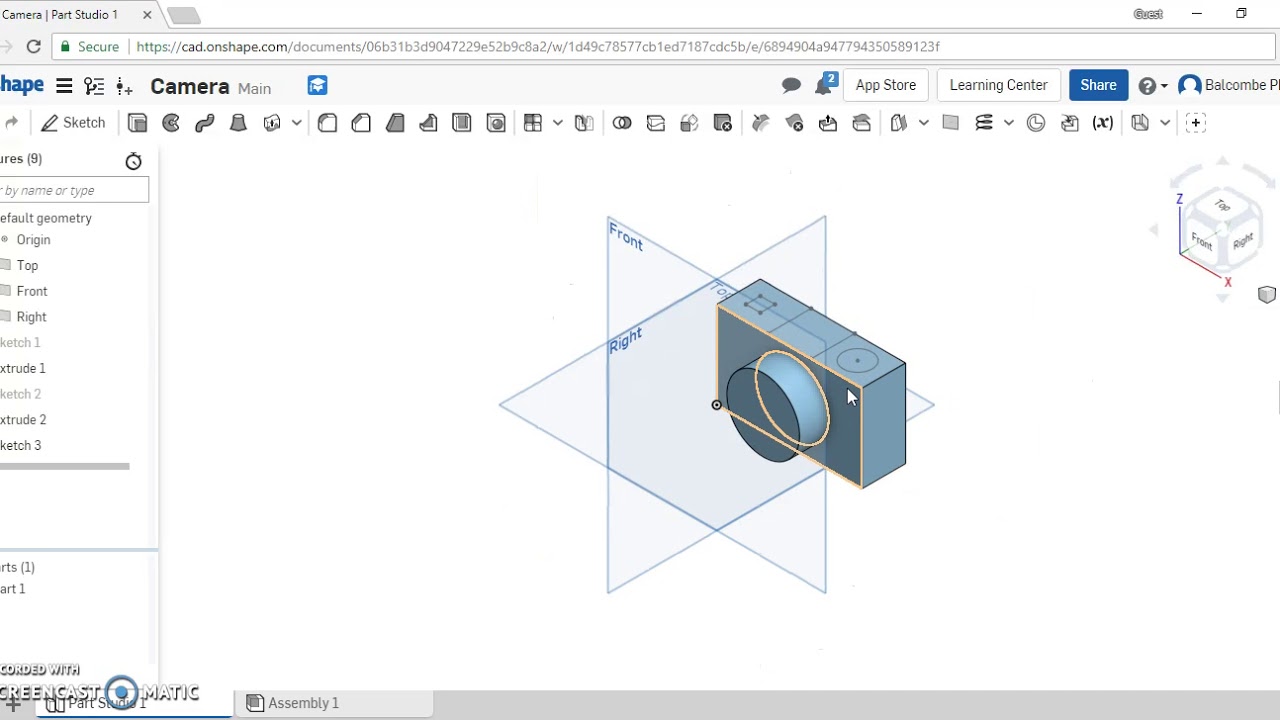Click the Redo arrow
Viewport: 1280px width, 720px height.
click(11, 123)
